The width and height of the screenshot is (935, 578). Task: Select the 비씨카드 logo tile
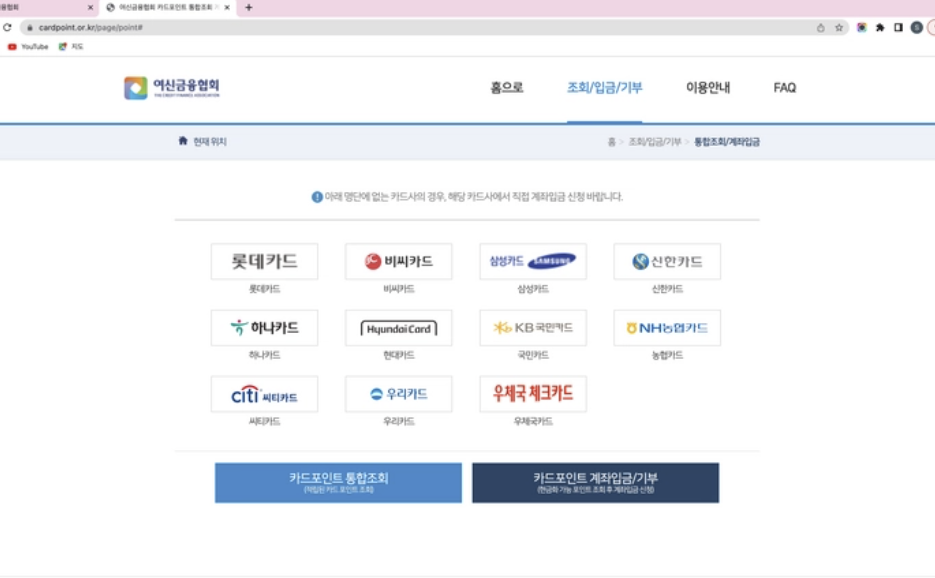click(398, 261)
